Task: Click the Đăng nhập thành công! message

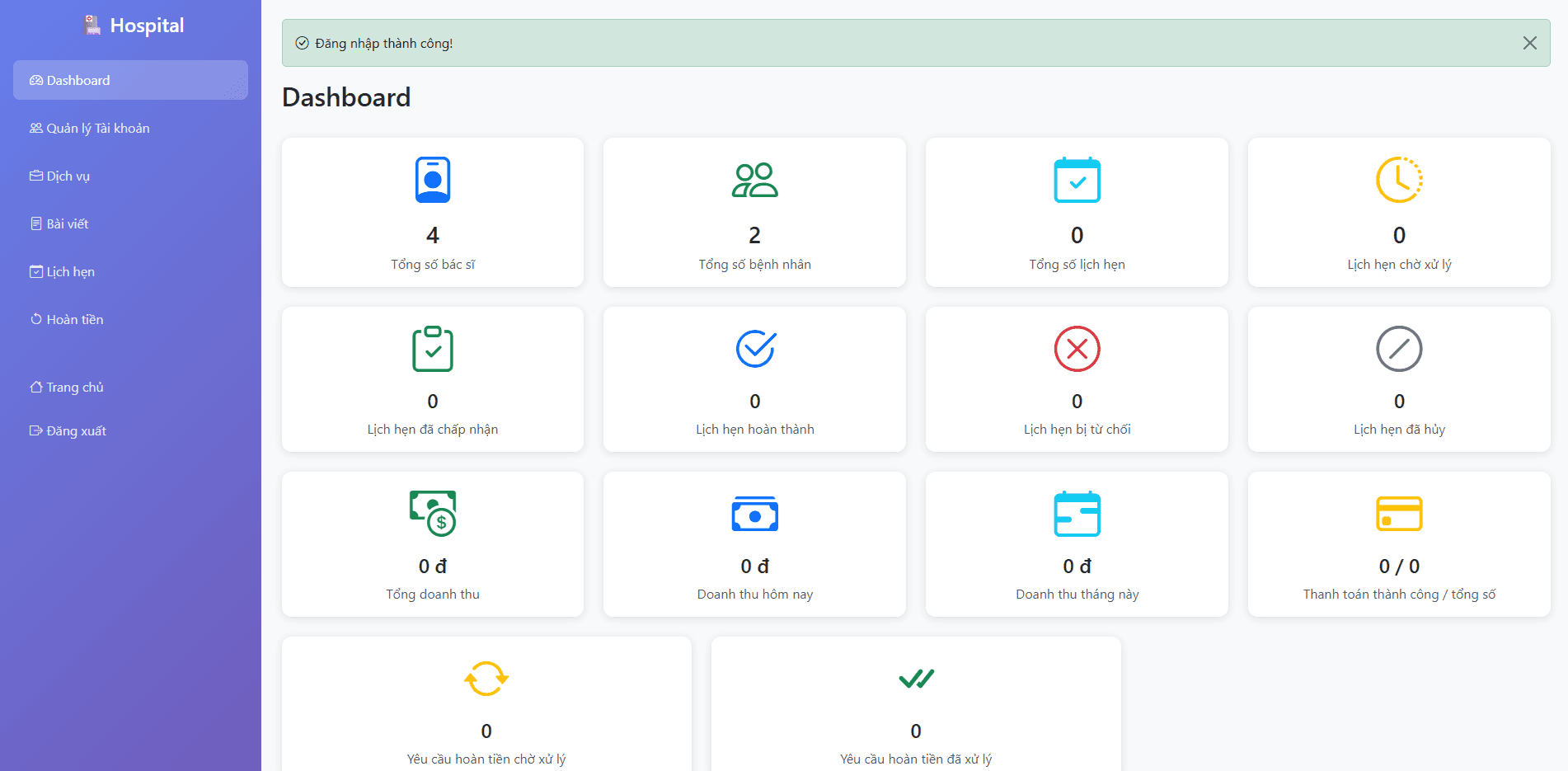Action: tap(384, 43)
